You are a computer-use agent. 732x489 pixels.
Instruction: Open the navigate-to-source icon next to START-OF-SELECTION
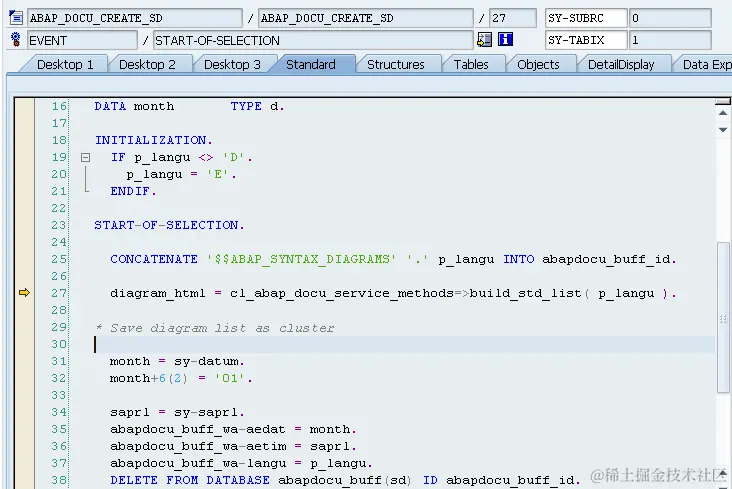[x=484, y=40]
